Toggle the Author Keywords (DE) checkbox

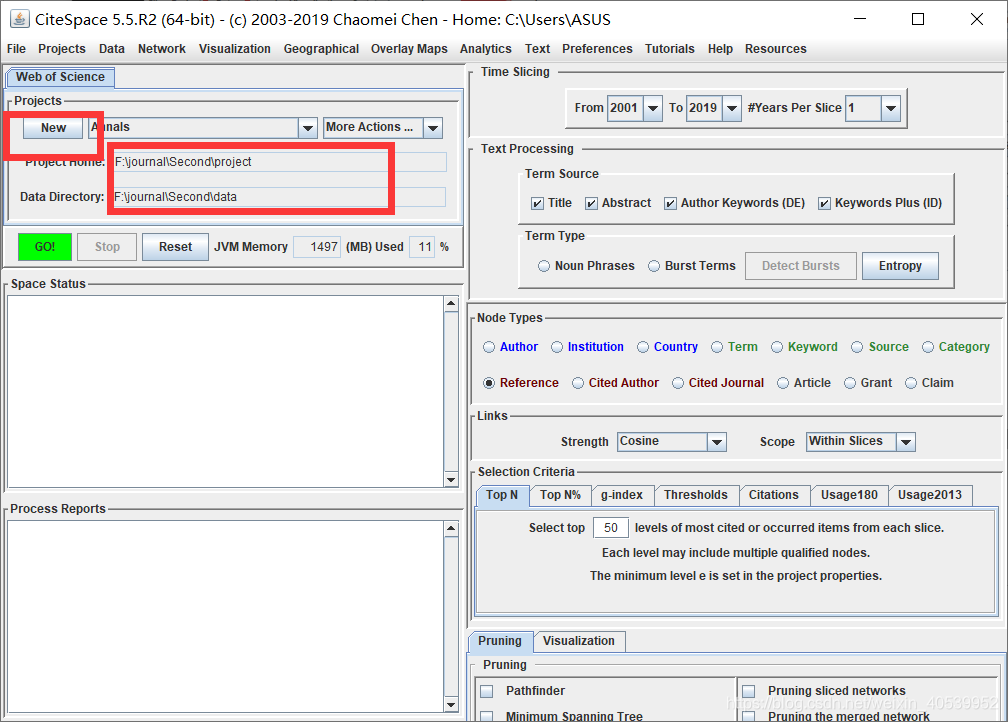(670, 203)
